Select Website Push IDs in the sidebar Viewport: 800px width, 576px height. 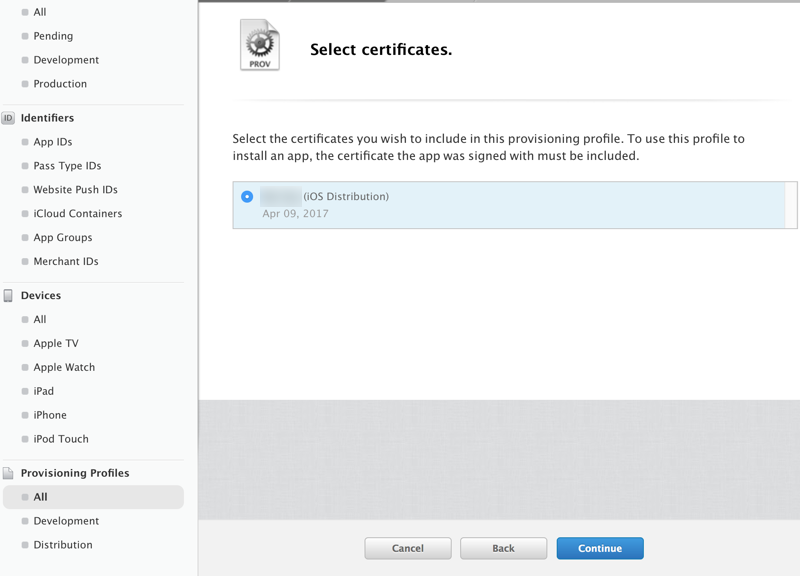[x=75, y=190]
